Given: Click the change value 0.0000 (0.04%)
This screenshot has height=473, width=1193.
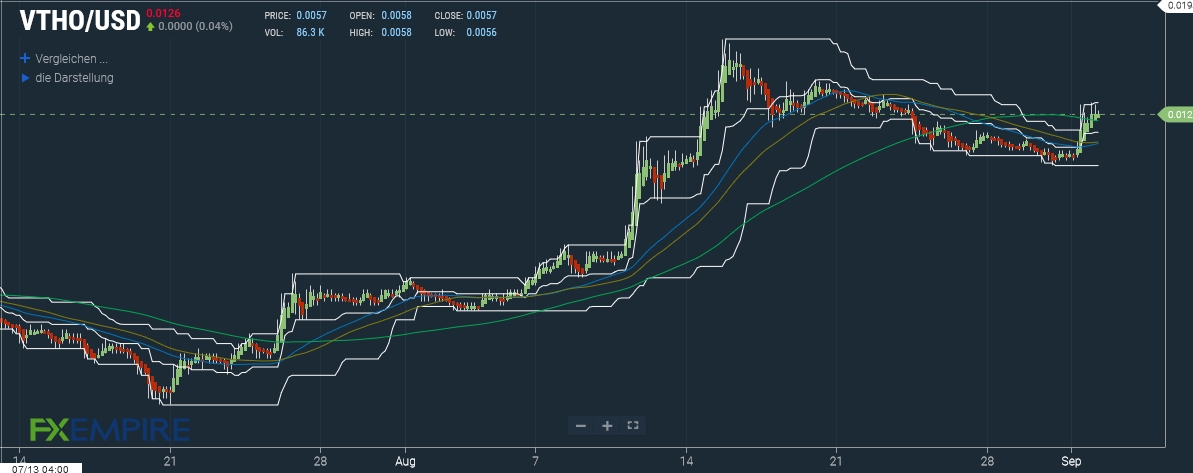Looking at the screenshot, I should [x=195, y=27].
